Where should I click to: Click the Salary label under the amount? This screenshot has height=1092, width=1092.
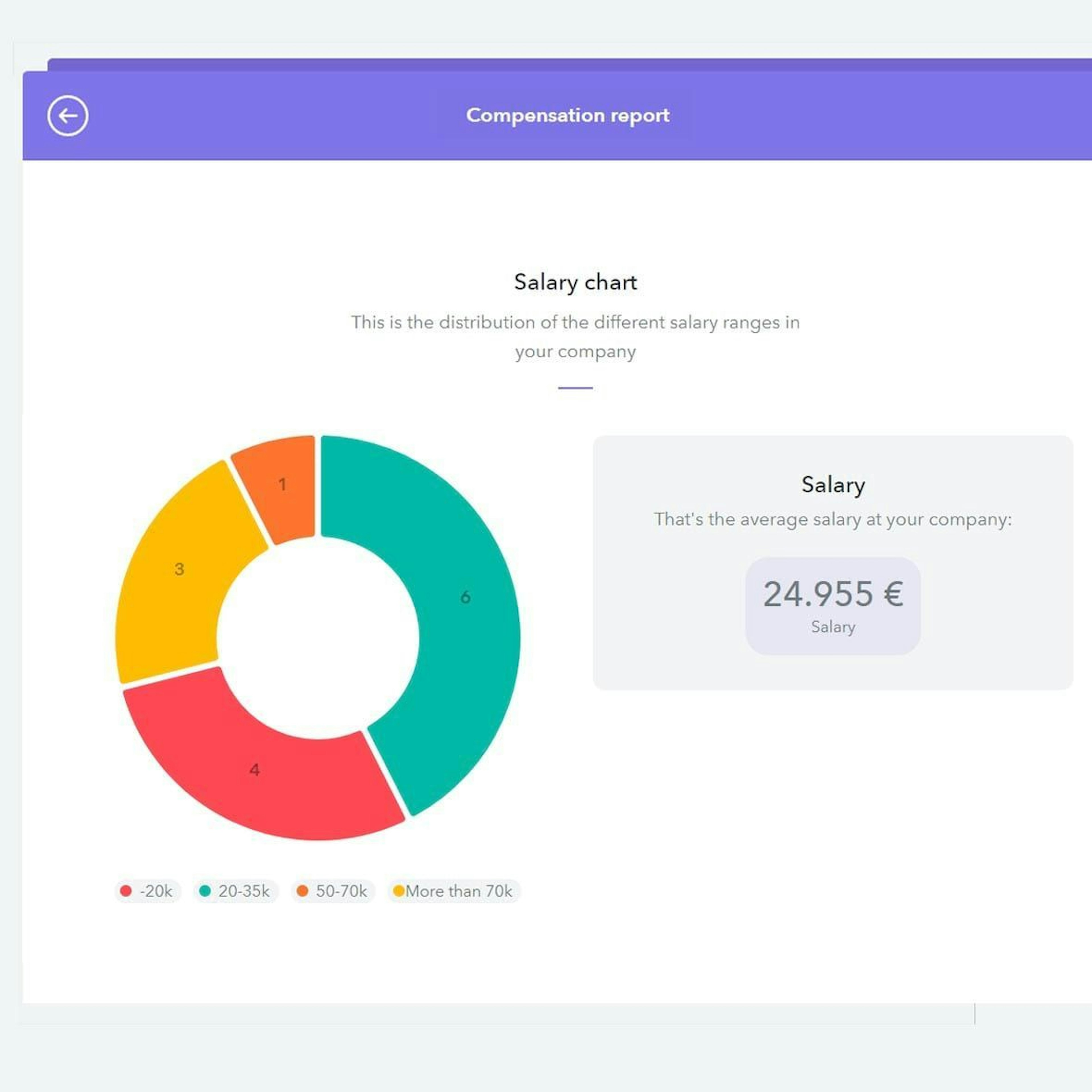click(833, 627)
